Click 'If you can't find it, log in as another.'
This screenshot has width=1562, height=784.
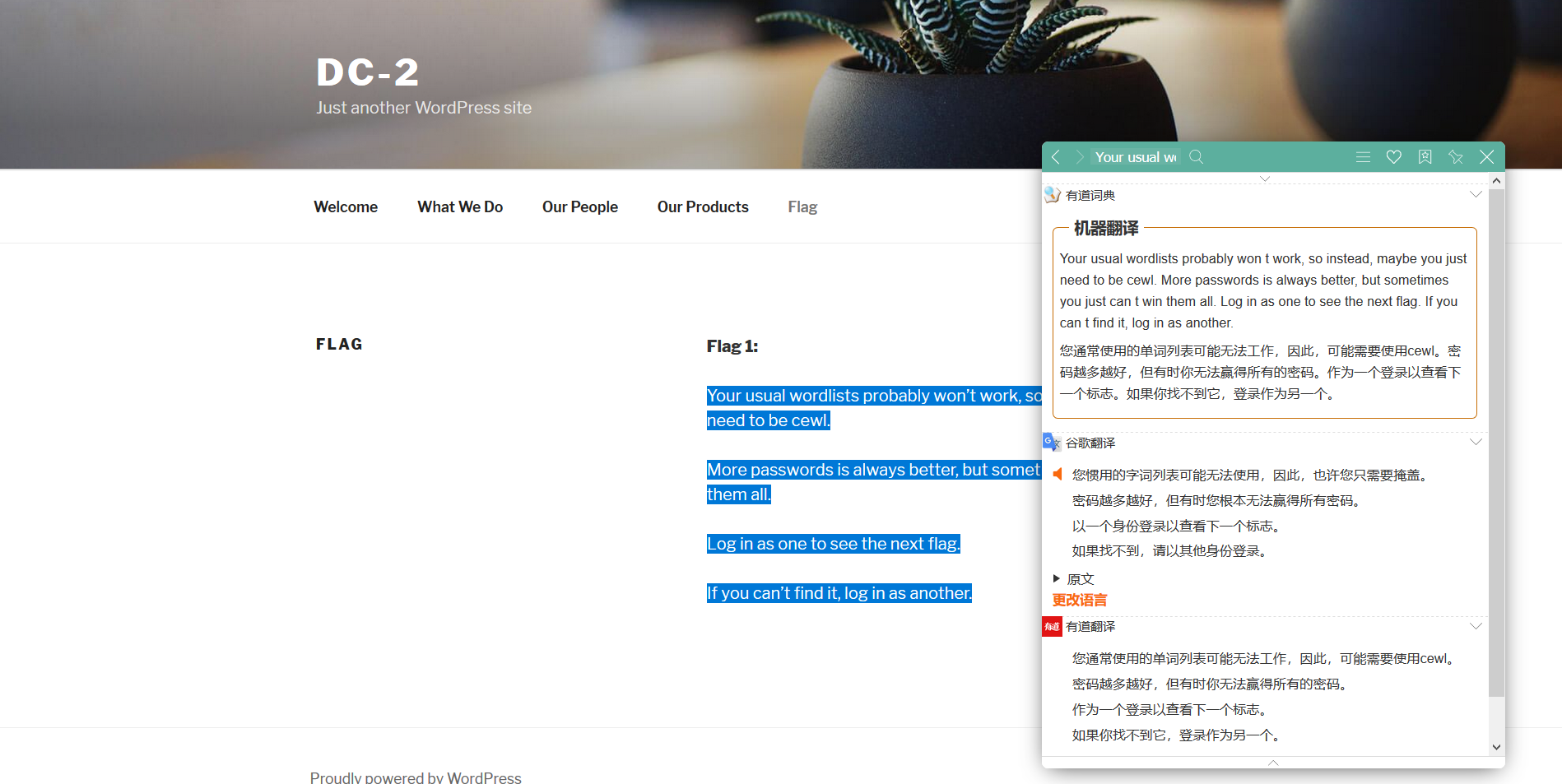point(839,593)
